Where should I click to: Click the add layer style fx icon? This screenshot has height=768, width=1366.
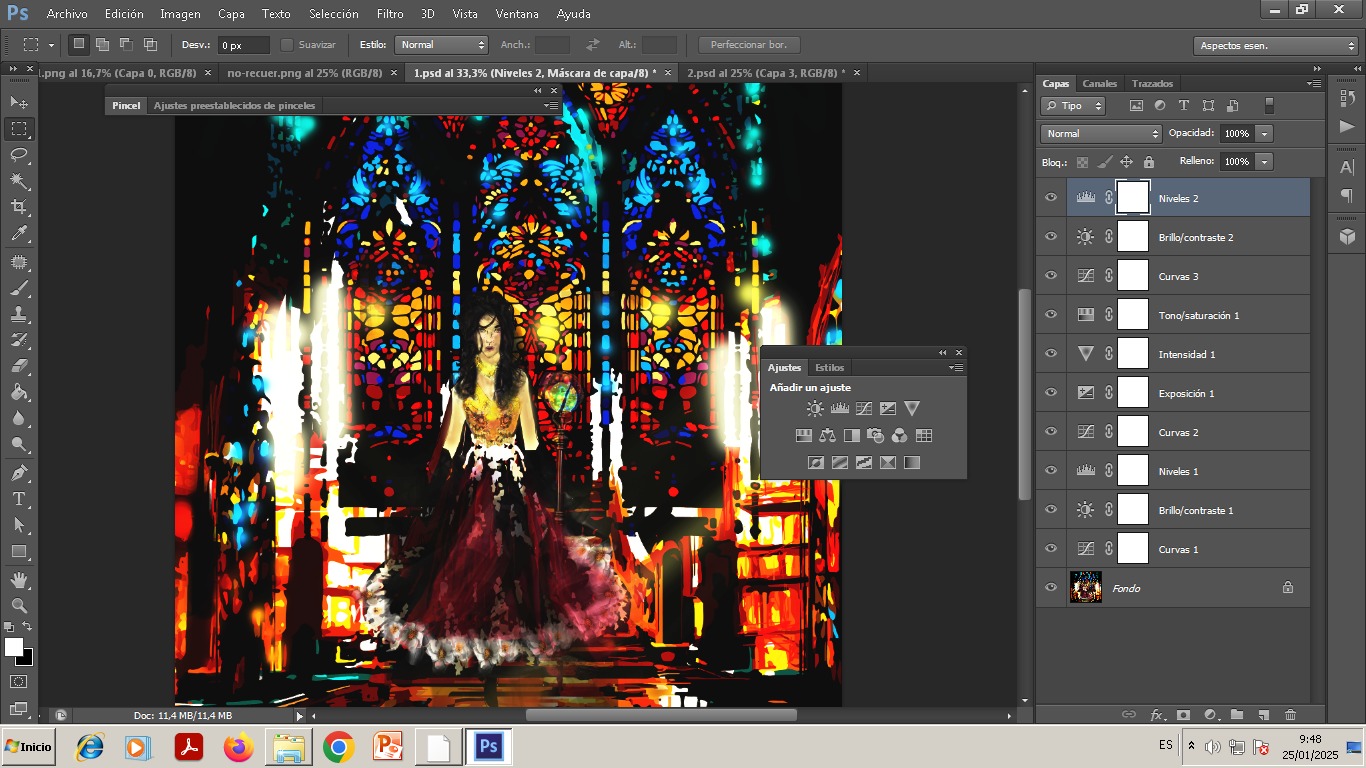[1157, 715]
